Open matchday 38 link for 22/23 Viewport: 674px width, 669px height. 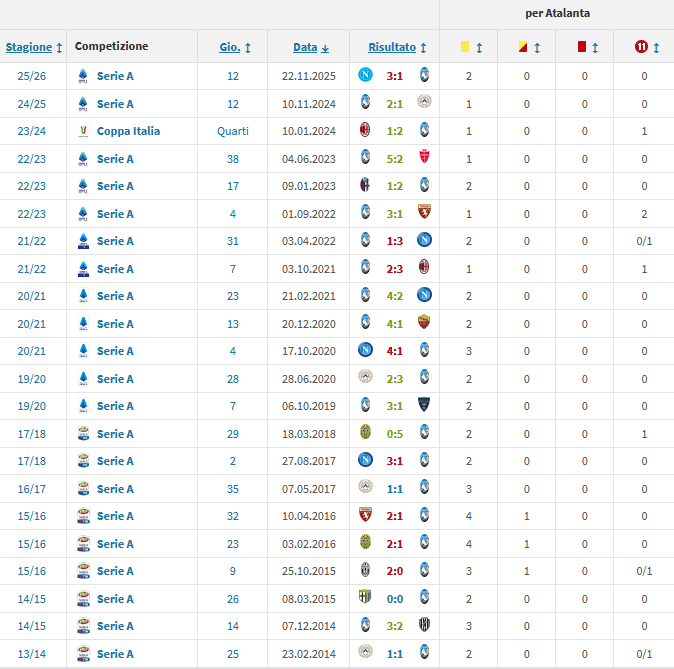(x=233, y=159)
